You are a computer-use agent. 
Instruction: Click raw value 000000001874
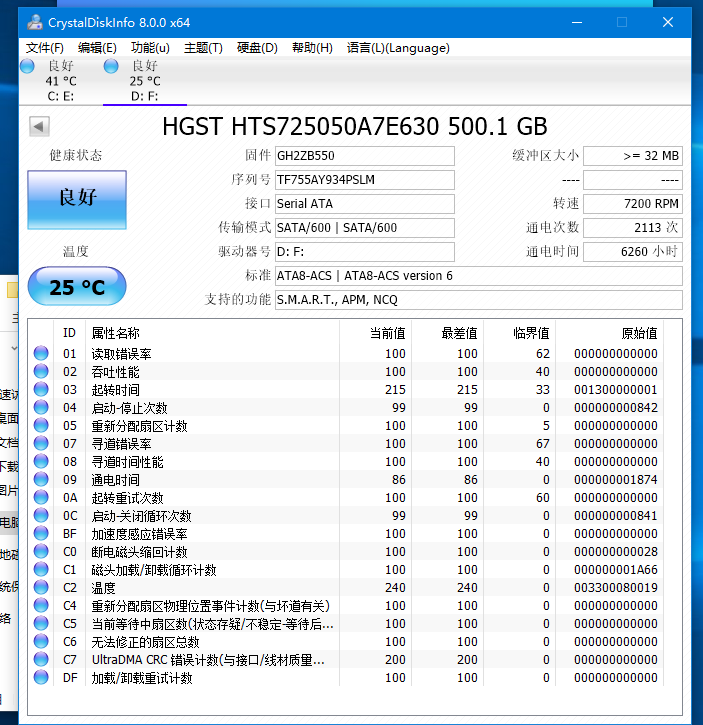[x=616, y=480]
